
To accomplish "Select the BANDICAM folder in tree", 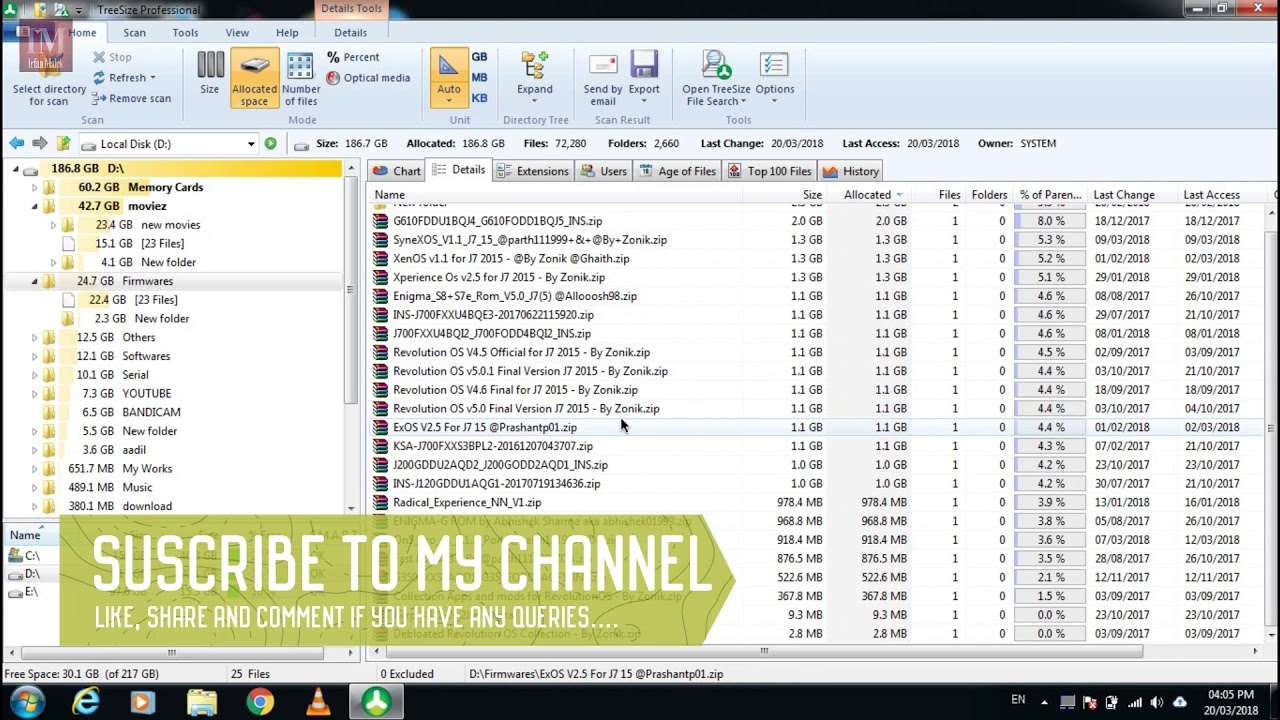I will tap(151, 412).
